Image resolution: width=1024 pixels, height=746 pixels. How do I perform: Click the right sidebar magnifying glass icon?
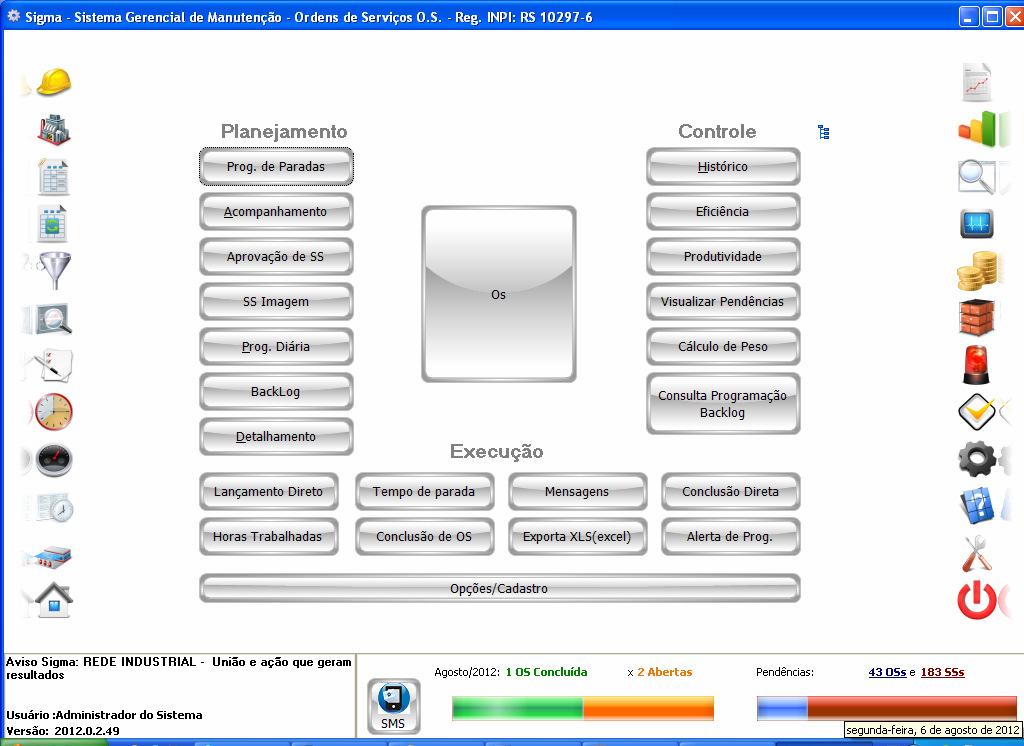coord(977,176)
